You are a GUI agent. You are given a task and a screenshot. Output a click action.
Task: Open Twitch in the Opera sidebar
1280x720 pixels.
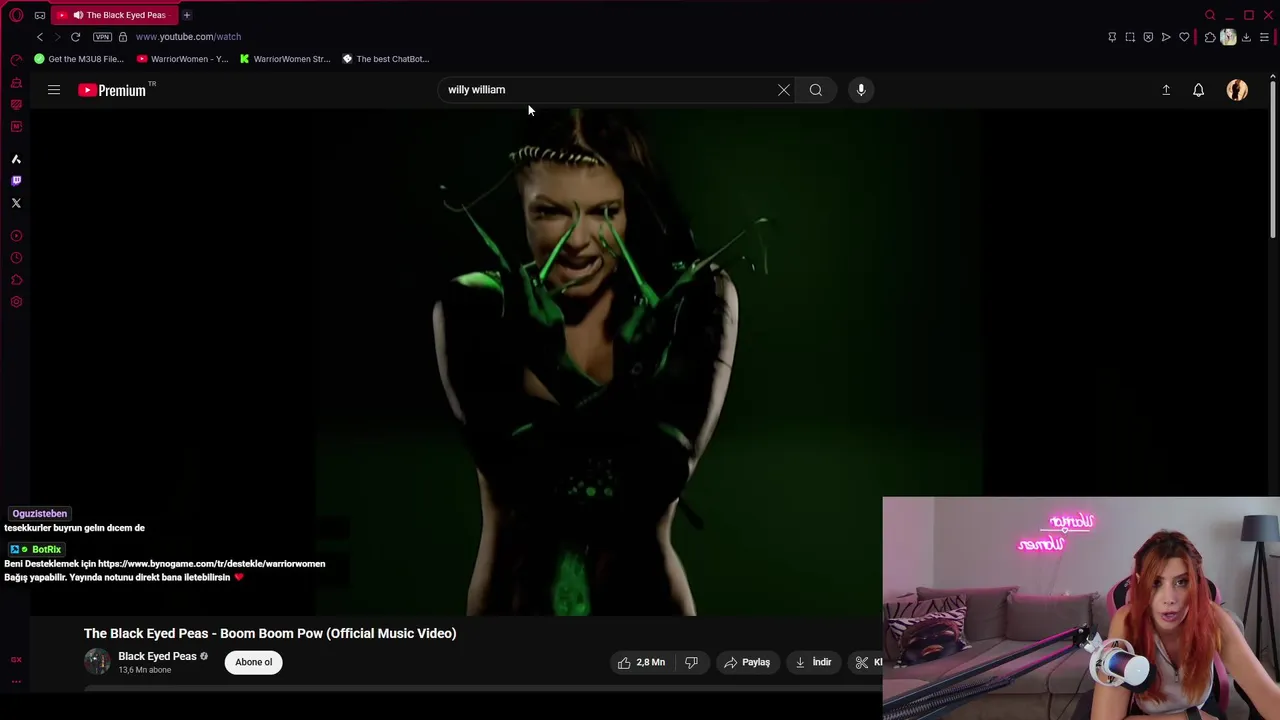pos(16,181)
